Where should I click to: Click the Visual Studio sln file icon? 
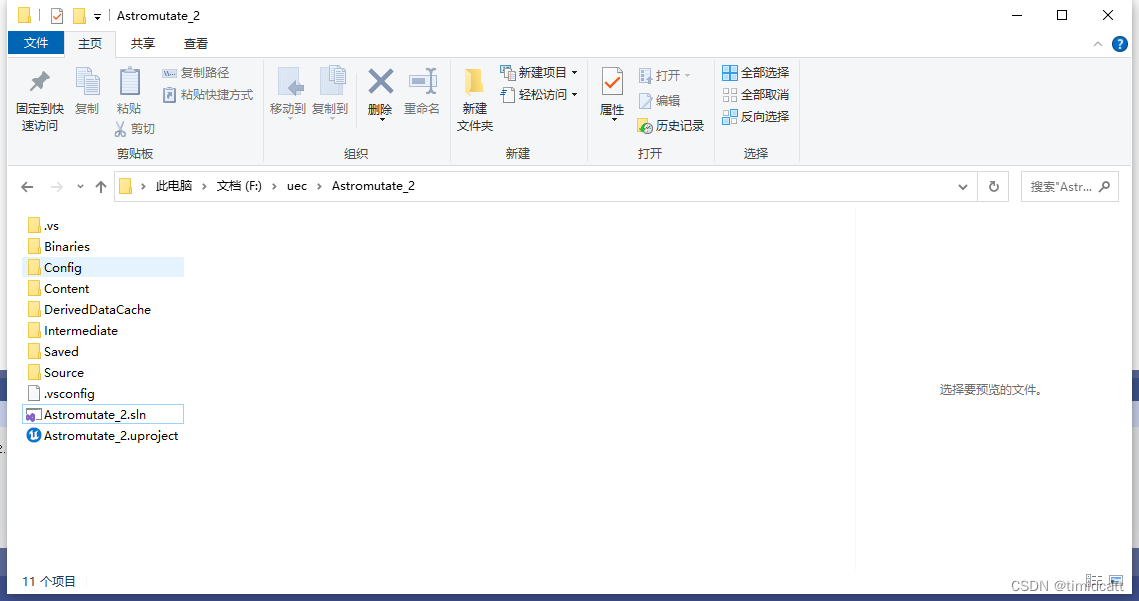pos(33,415)
